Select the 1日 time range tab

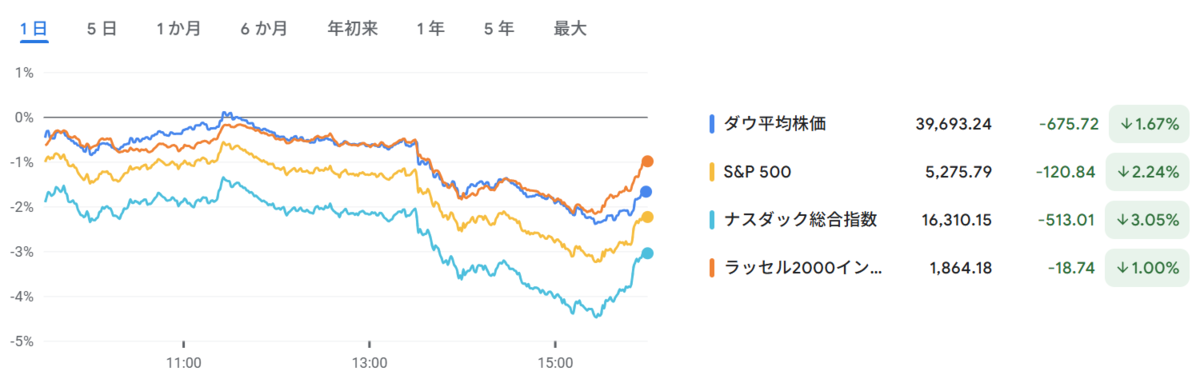pyautogui.click(x=34, y=29)
